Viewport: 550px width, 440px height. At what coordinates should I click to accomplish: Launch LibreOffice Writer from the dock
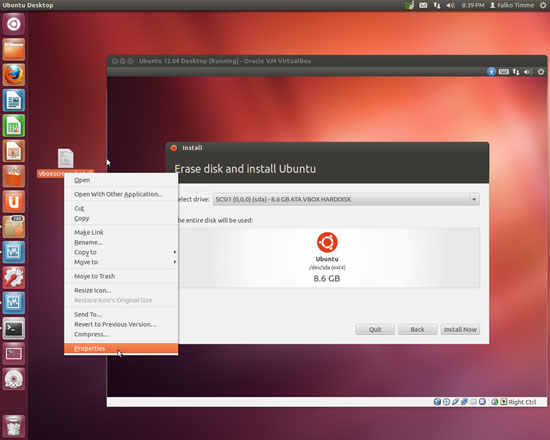14,100
